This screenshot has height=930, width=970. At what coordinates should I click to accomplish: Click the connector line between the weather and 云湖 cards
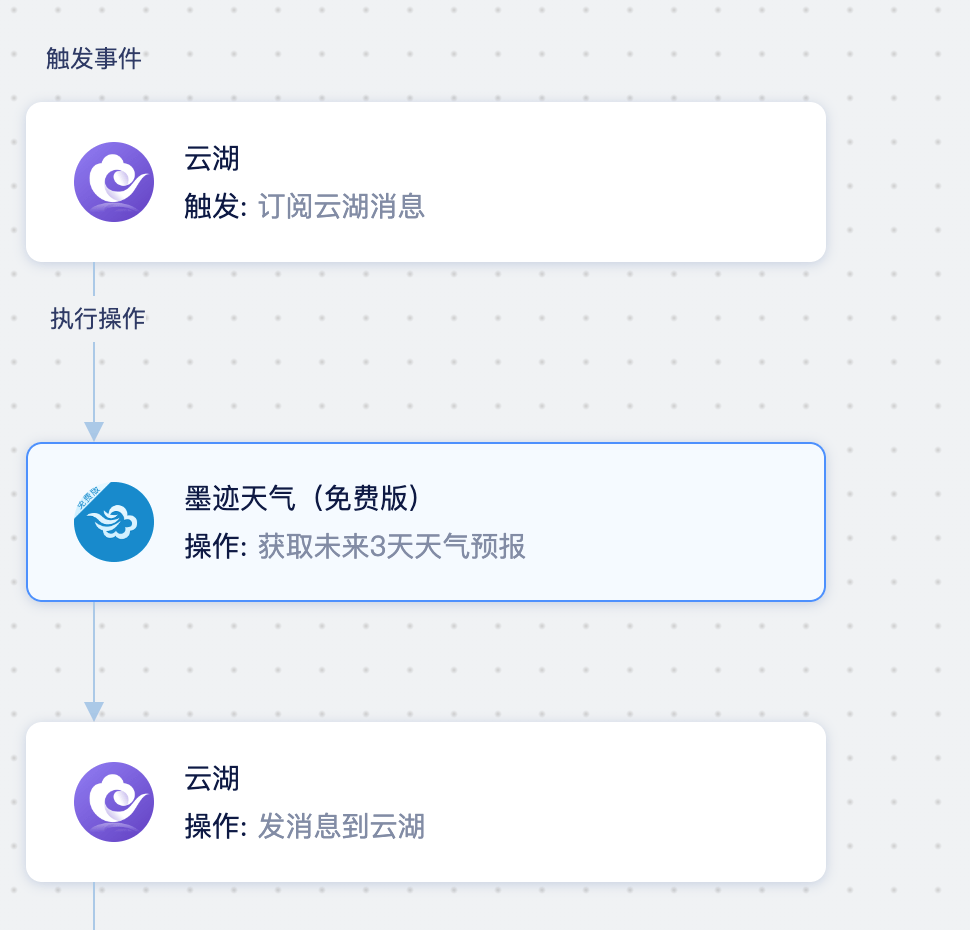tap(94, 652)
